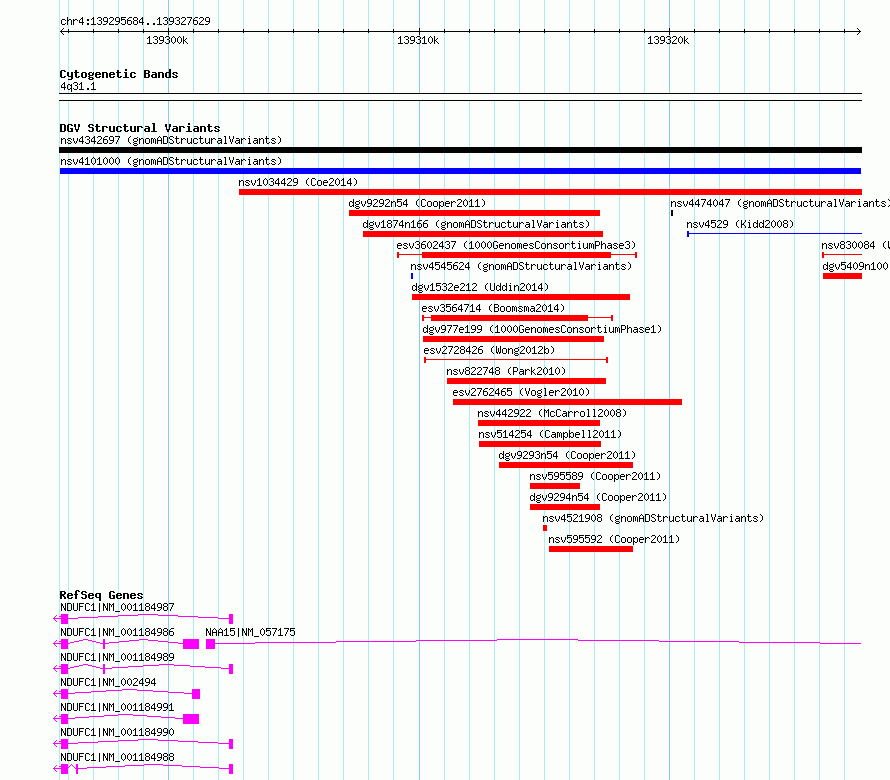Click nsv4545624 (gnomADStructuralVariants) label
The width and height of the screenshot is (890, 780).
(521, 266)
